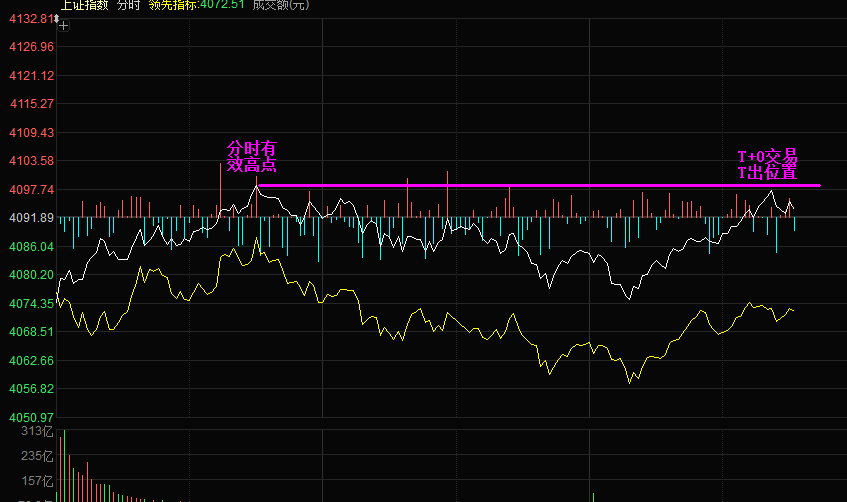Click the 4097.74 price axis label
This screenshot has height=502, width=847.
31,190
